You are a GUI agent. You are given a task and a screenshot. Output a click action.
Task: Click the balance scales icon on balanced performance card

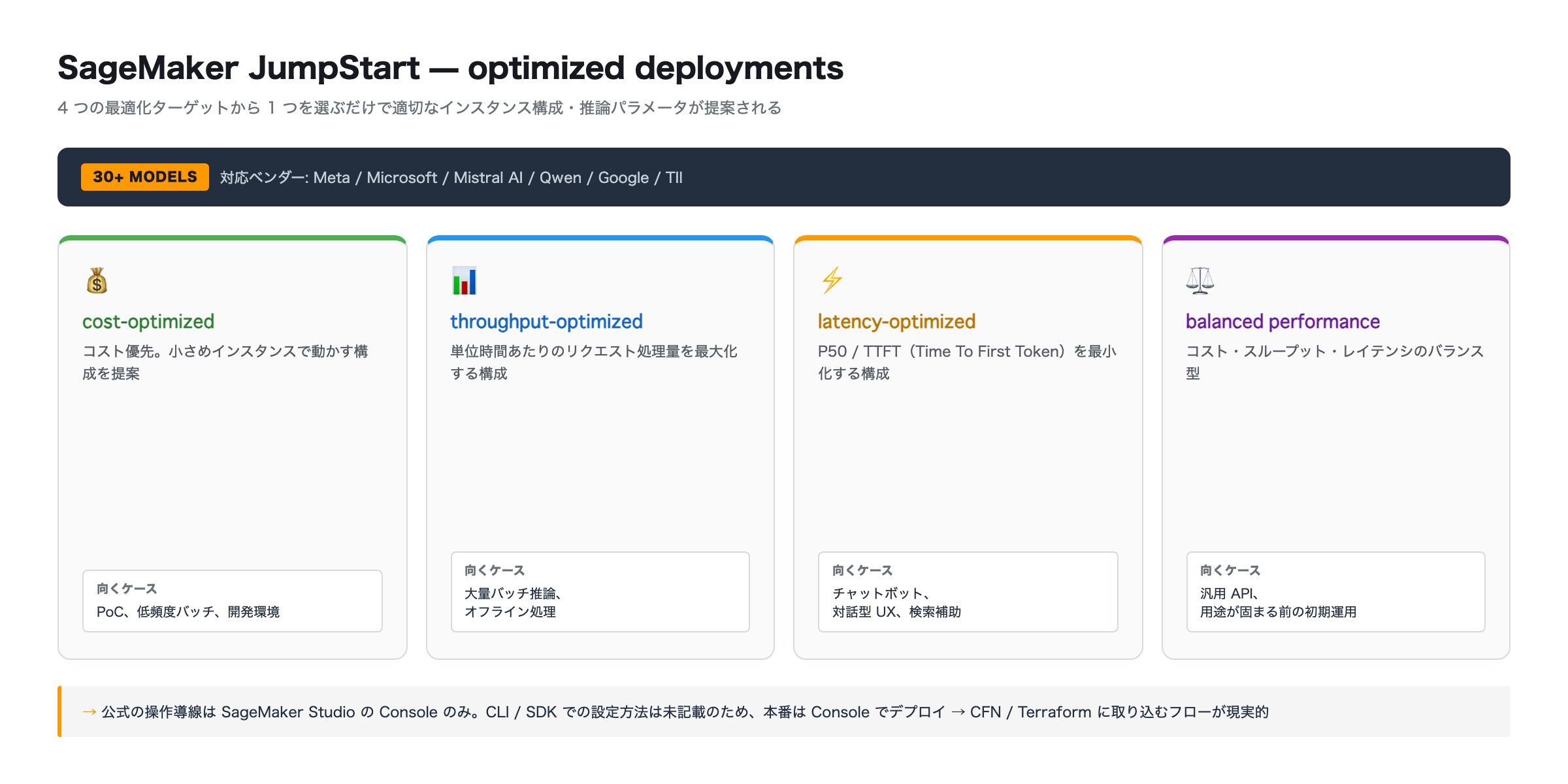click(1200, 281)
